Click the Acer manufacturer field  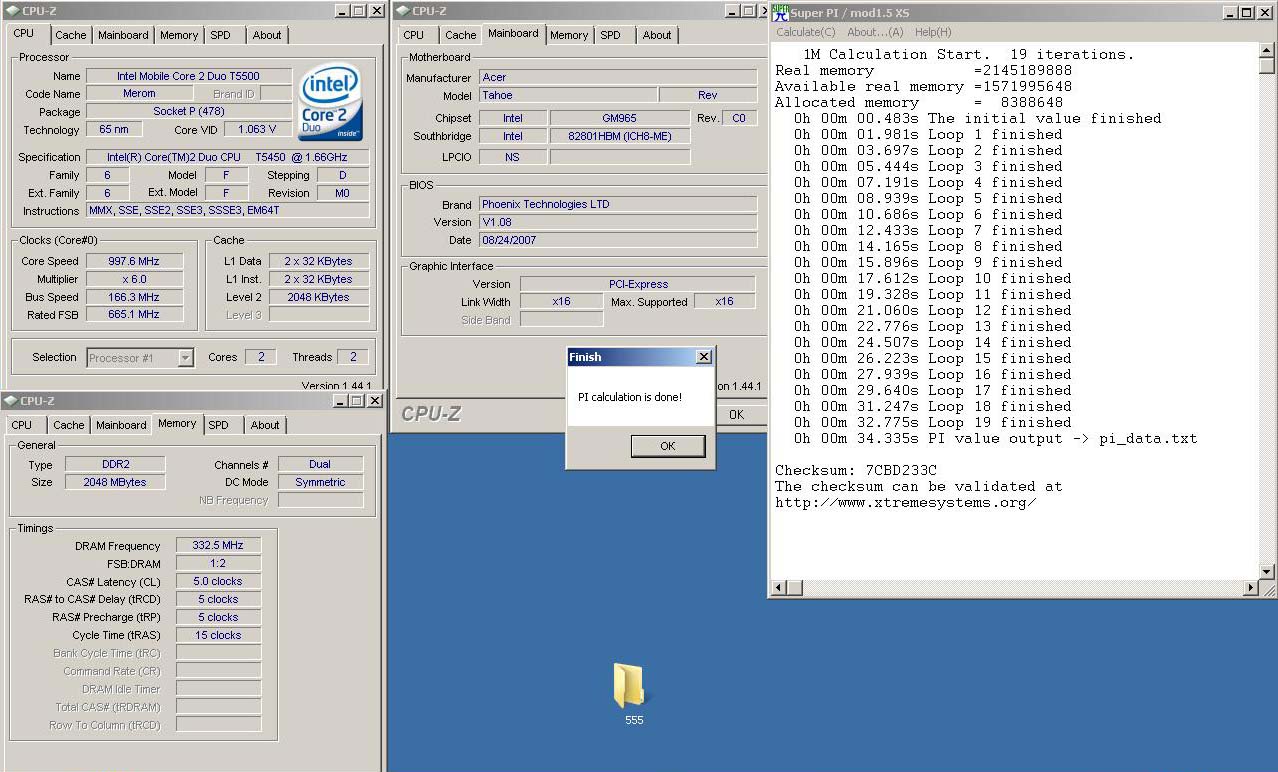point(618,77)
